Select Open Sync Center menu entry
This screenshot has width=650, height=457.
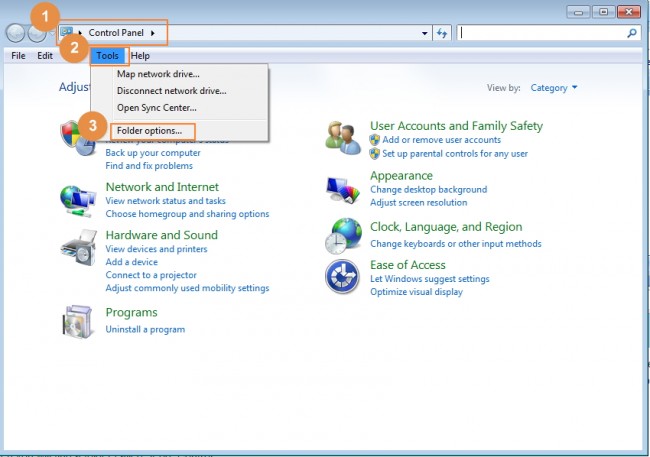[157, 108]
